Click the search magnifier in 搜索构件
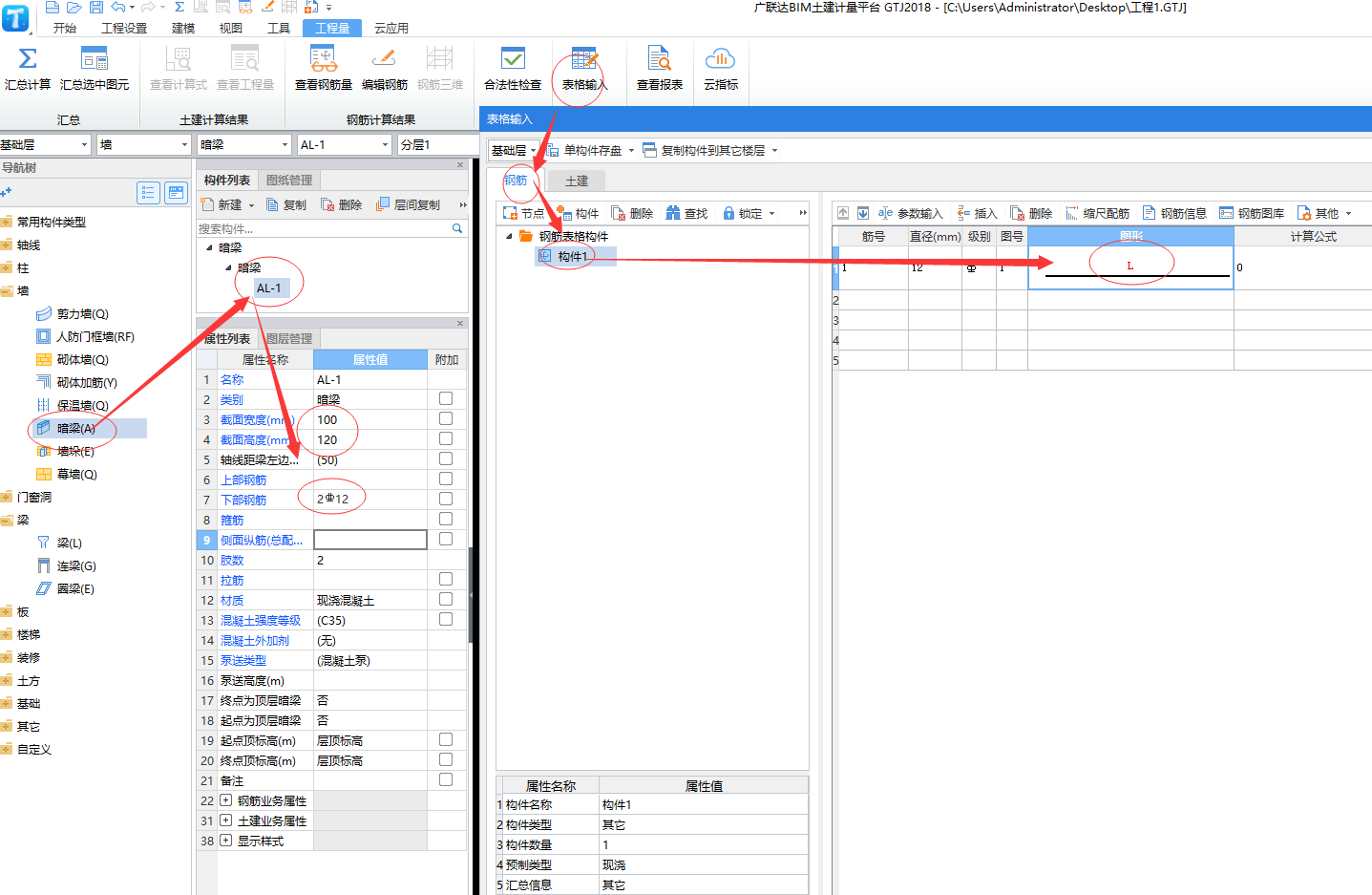Screen dimensions: 1372x895 point(457,228)
